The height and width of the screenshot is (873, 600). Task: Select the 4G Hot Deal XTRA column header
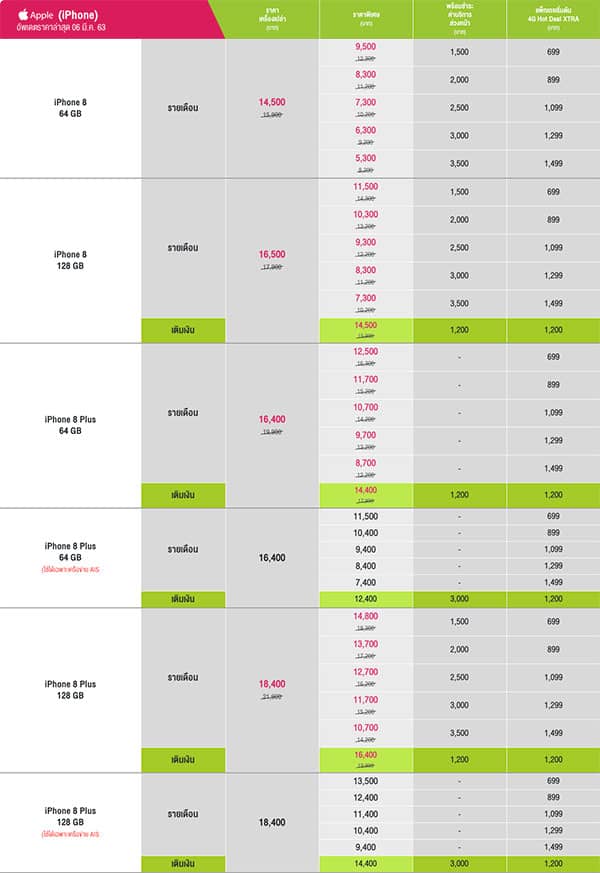553,19
